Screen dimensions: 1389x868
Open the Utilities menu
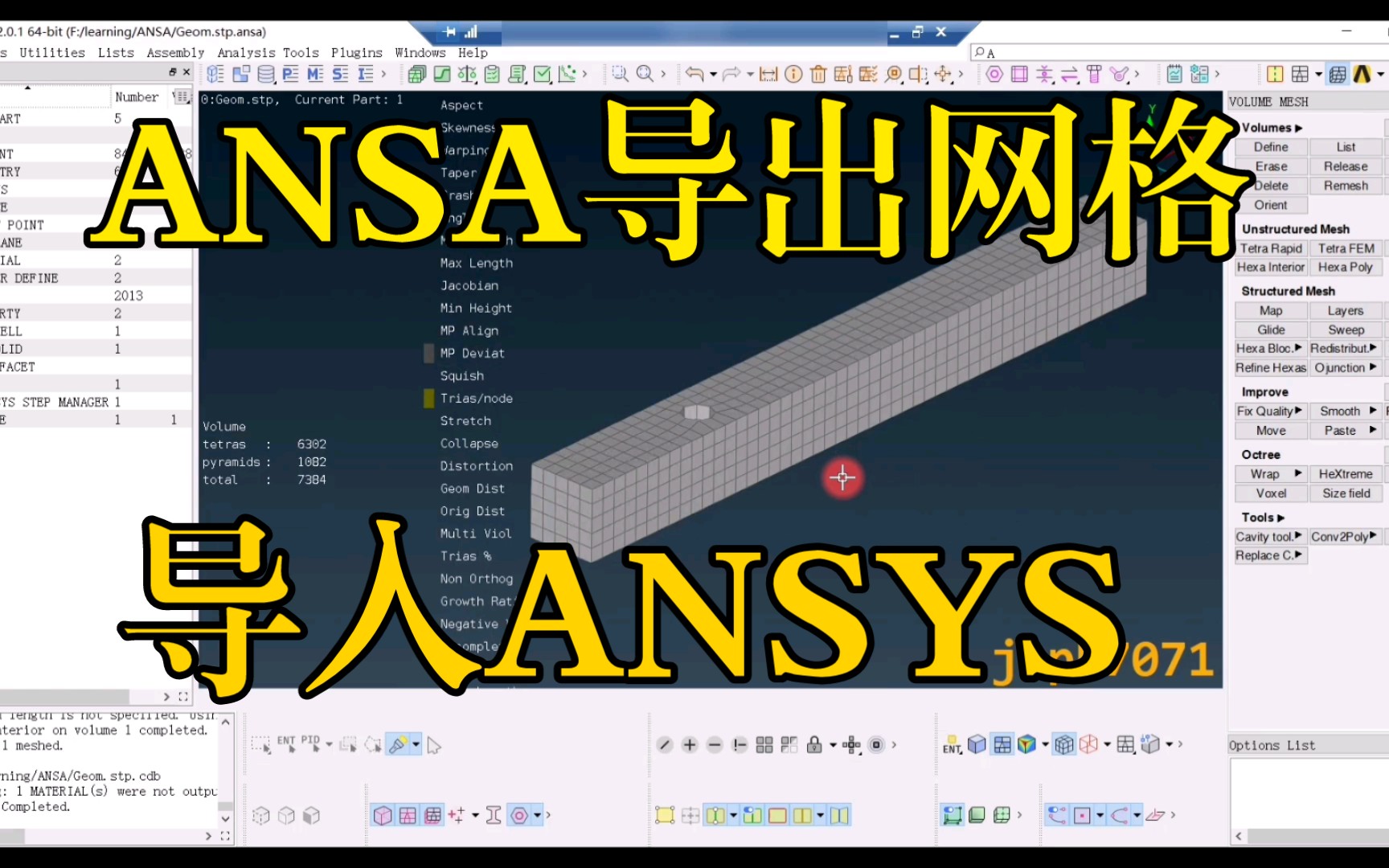tap(51, 52)
